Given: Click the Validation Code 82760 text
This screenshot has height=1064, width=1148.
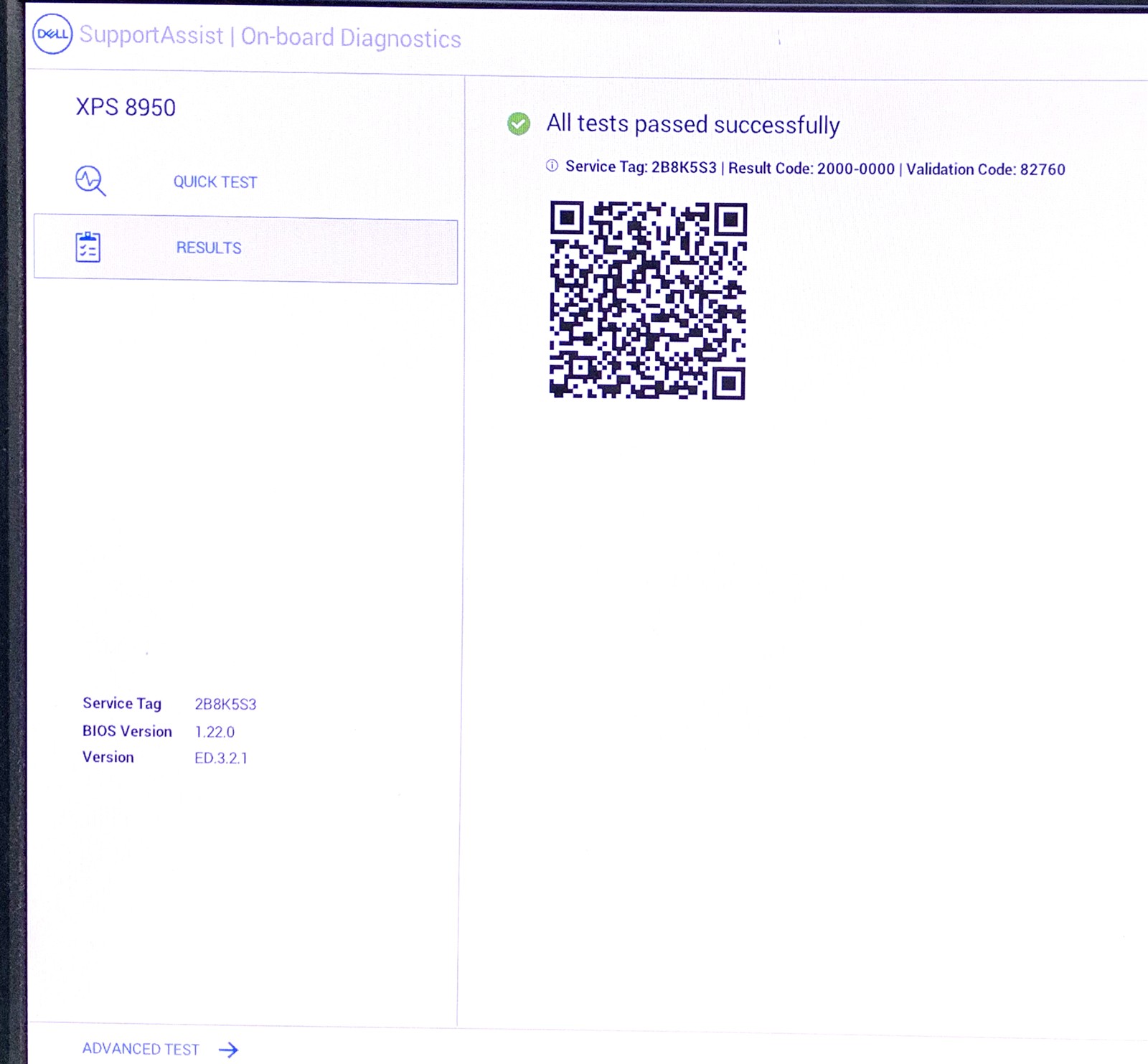Looking at the screenshot, I should pos(985,169).
